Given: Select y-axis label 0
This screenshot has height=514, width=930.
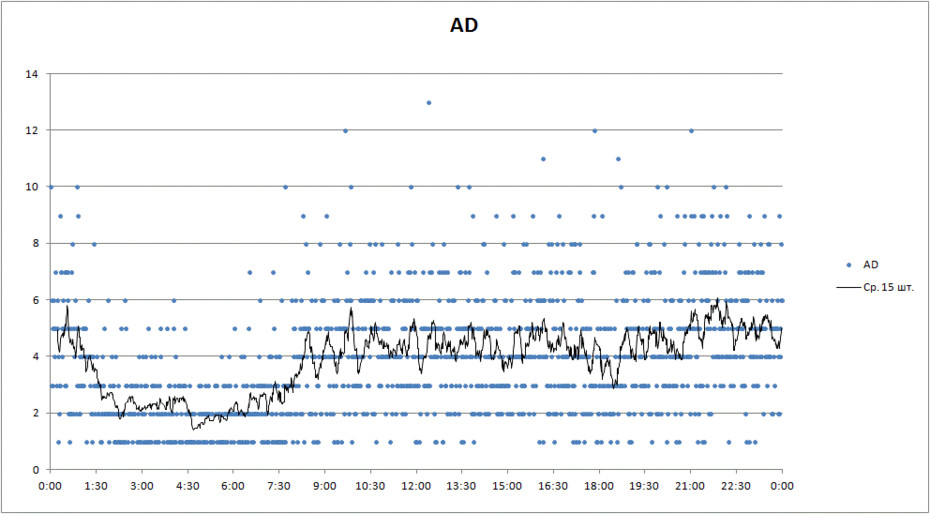Looking at the screenshot, I should point(36,470).
